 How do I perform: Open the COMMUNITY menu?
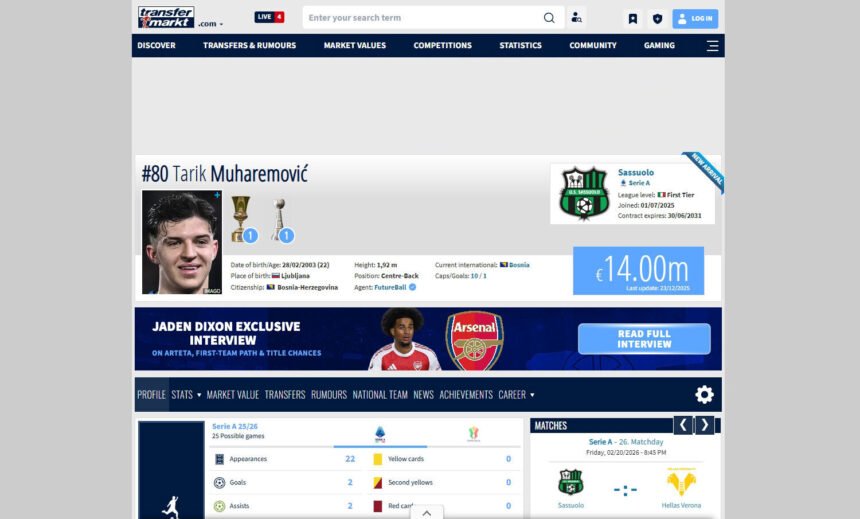[x=593, y=46]
